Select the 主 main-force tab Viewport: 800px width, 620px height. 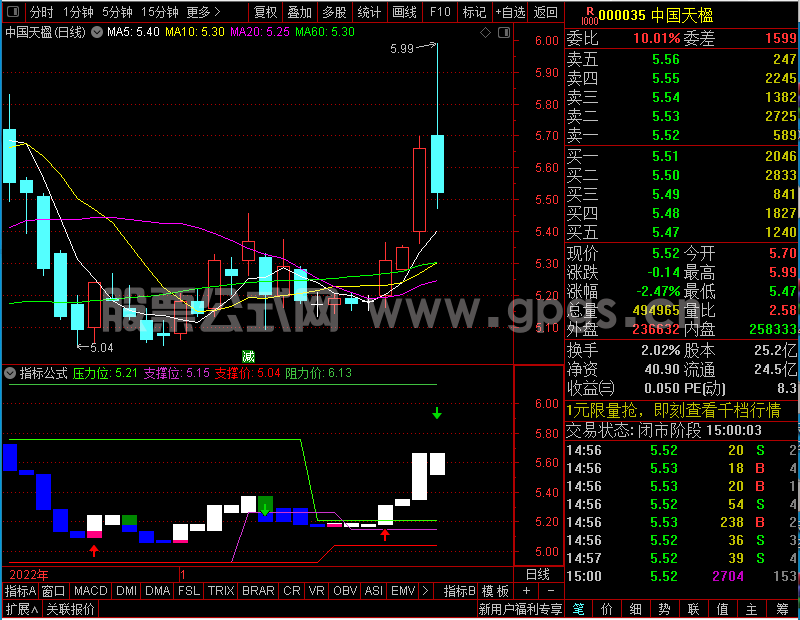point(752,609)
